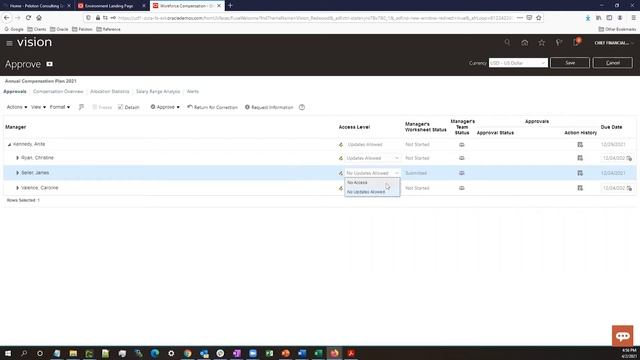
Task: Bookmark this page with star in address bar
Action: point(539,18)
